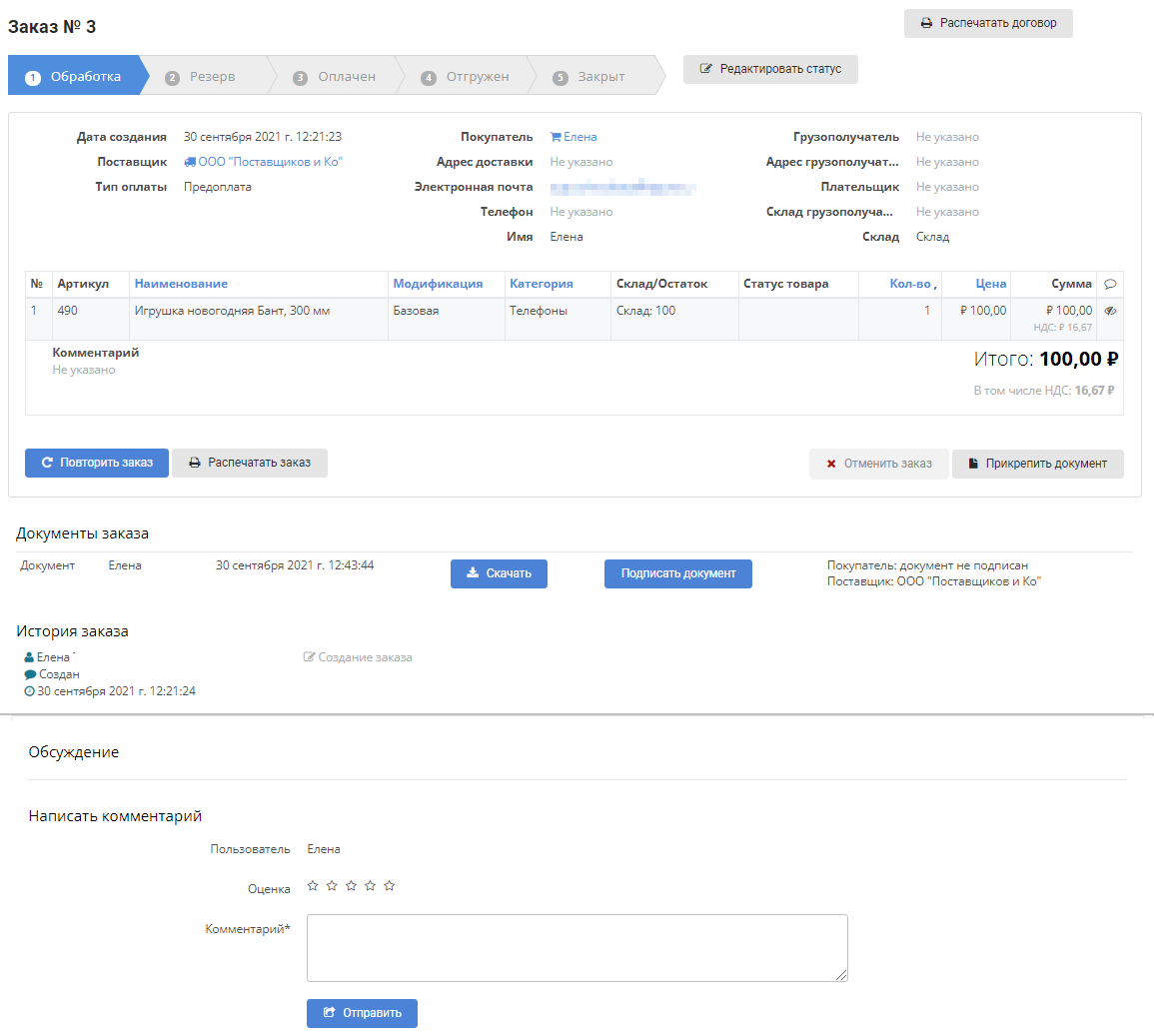Screen dimensions: 1154x1036
Task: Select the third rating star
Action: (x=351, y=886)
